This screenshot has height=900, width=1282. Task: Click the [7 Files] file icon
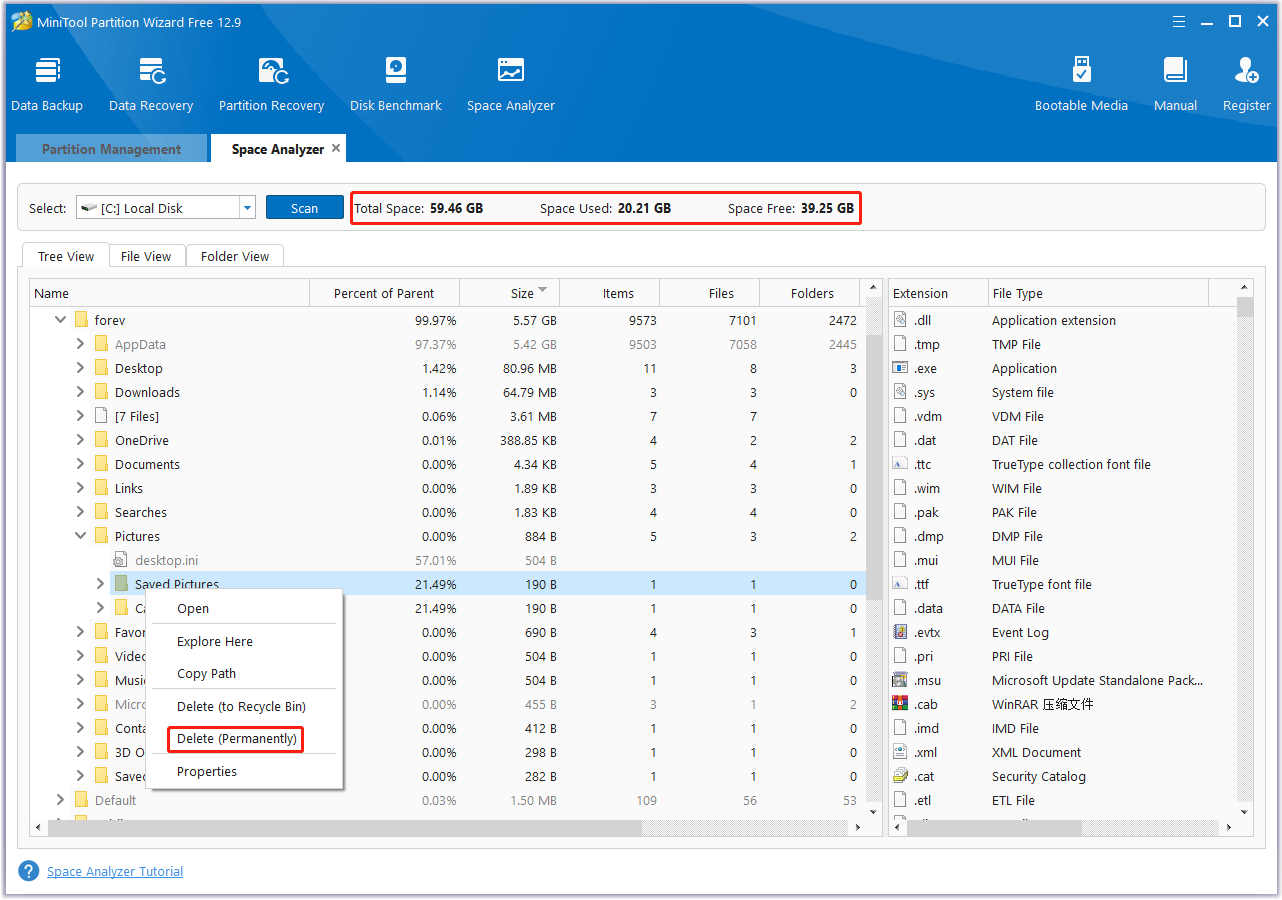coord(101,416)
